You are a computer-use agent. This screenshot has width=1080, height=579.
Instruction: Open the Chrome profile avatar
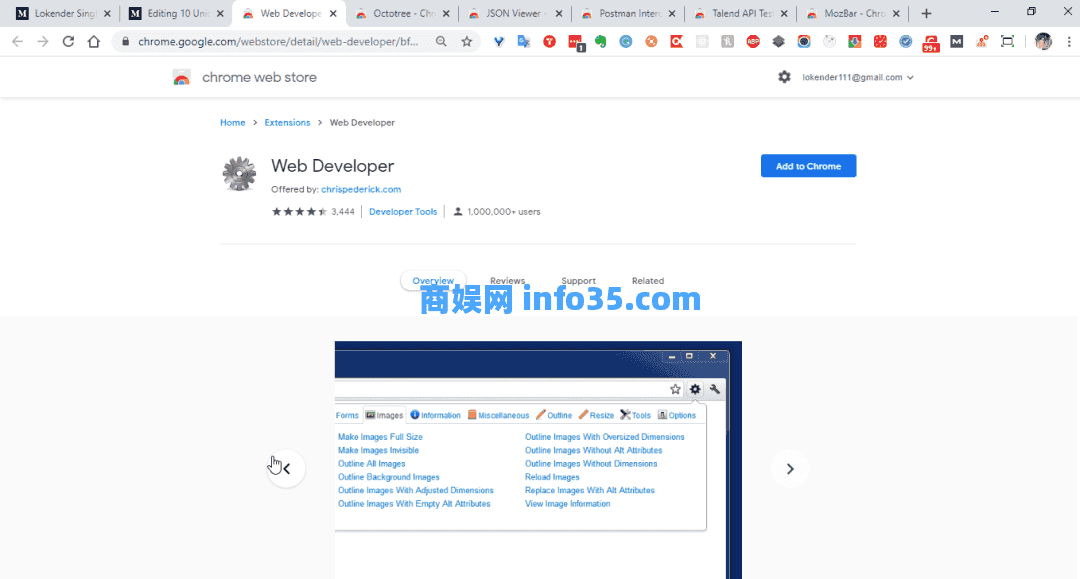click(x=1043, y=42)
